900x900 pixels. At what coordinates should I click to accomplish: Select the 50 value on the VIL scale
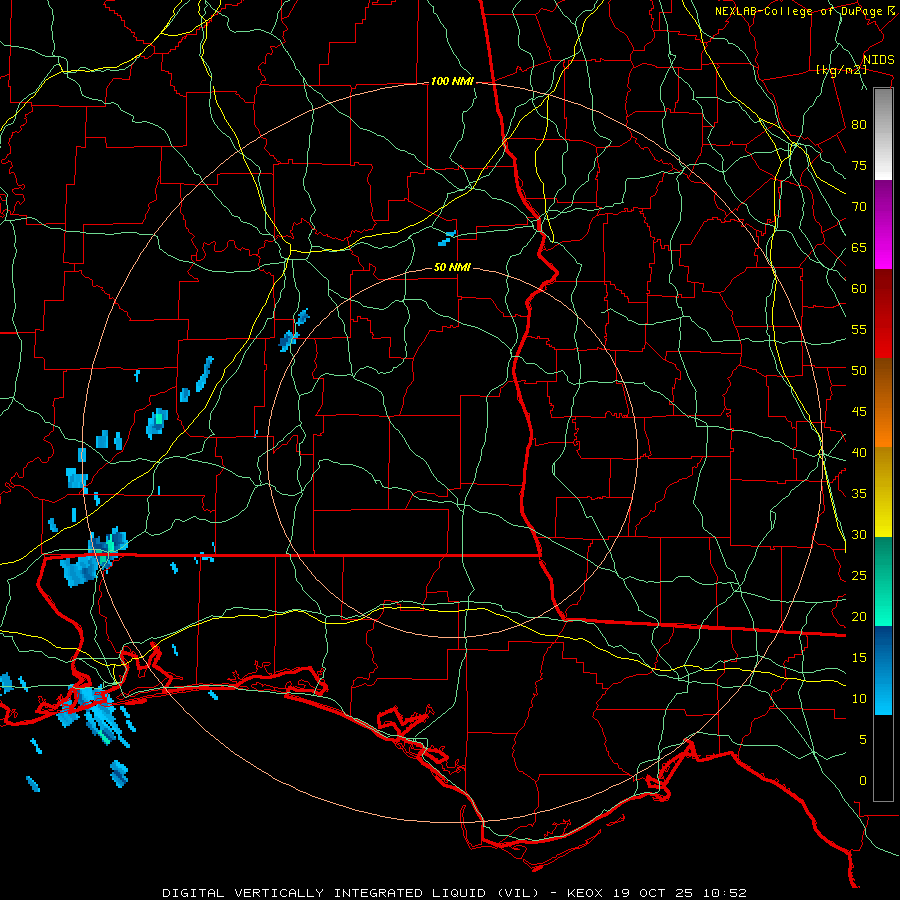coord(859,371)
